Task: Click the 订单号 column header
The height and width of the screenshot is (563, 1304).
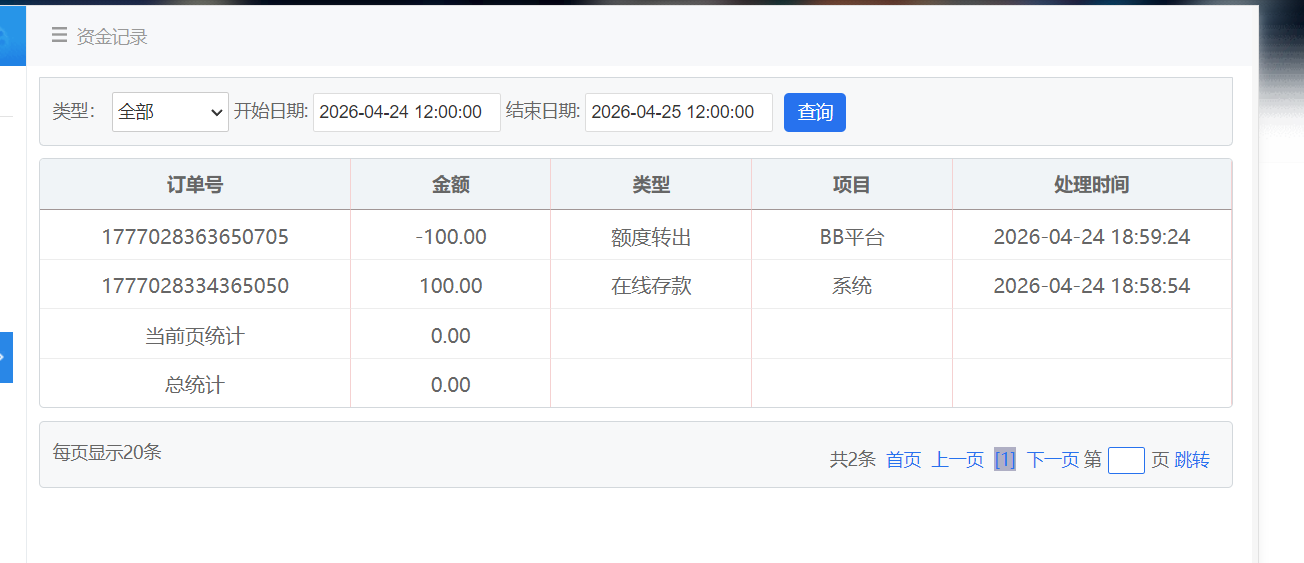Action: 195,185
